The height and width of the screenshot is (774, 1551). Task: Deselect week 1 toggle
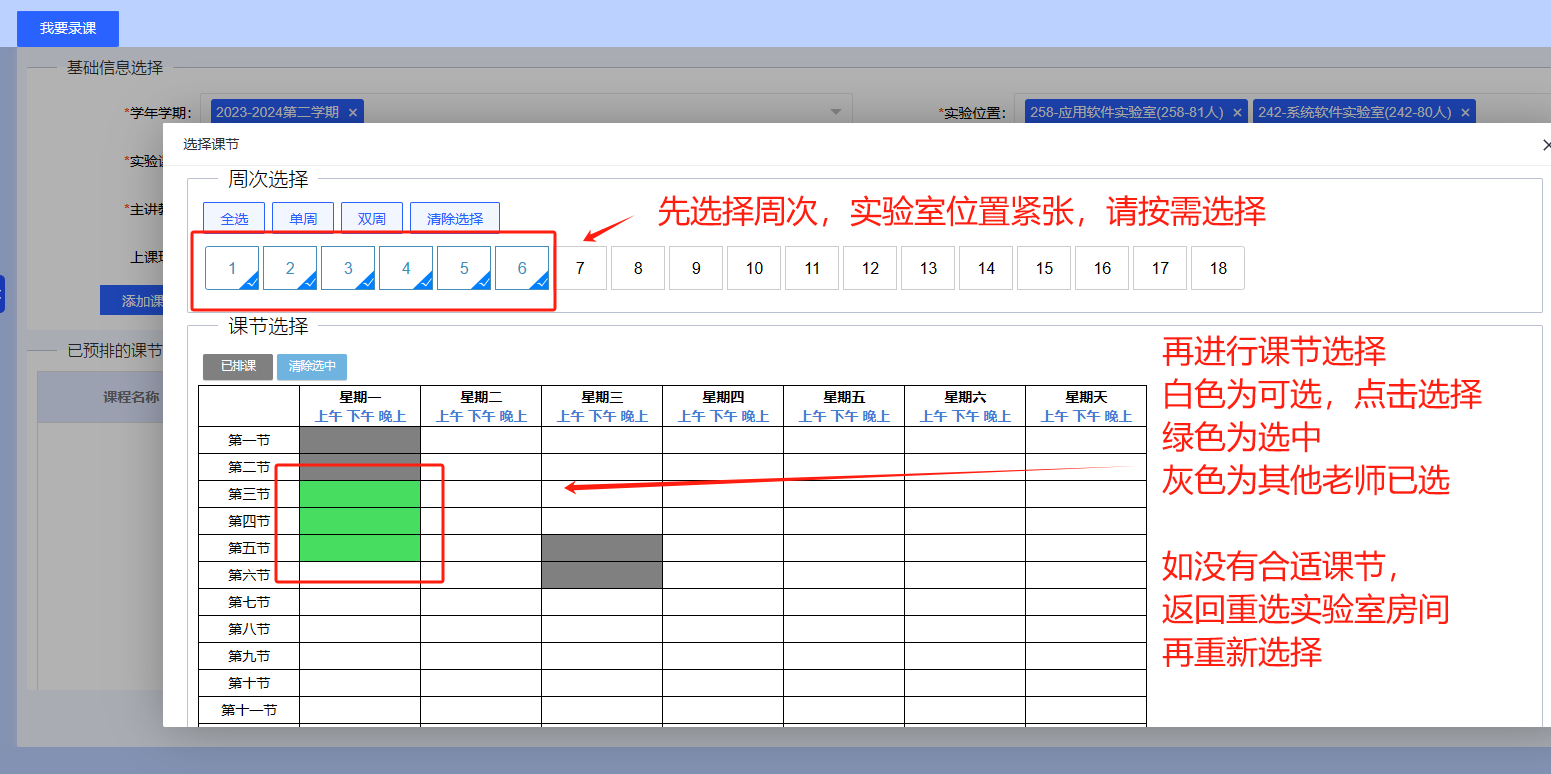232,268
